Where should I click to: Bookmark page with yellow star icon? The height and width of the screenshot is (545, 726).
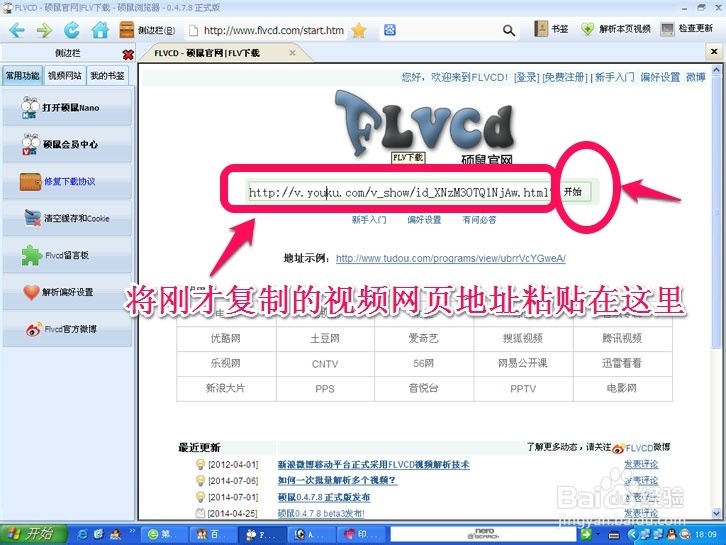(359, 31)
